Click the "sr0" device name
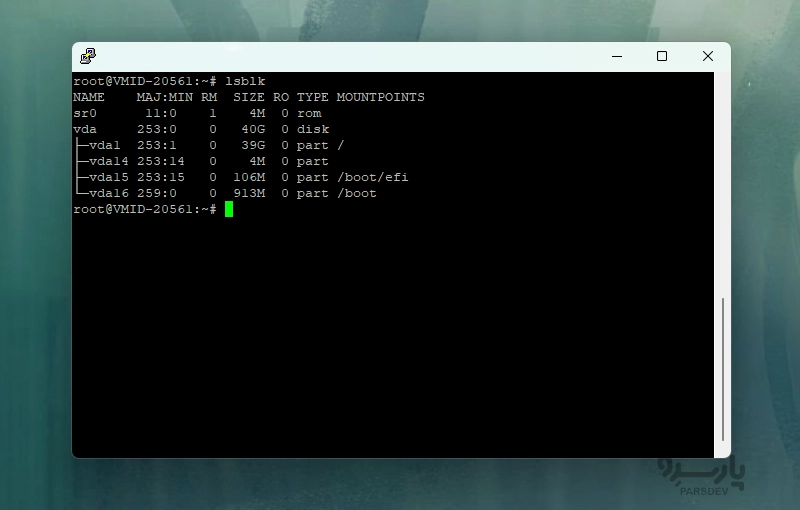 click(x=85, y=113)
